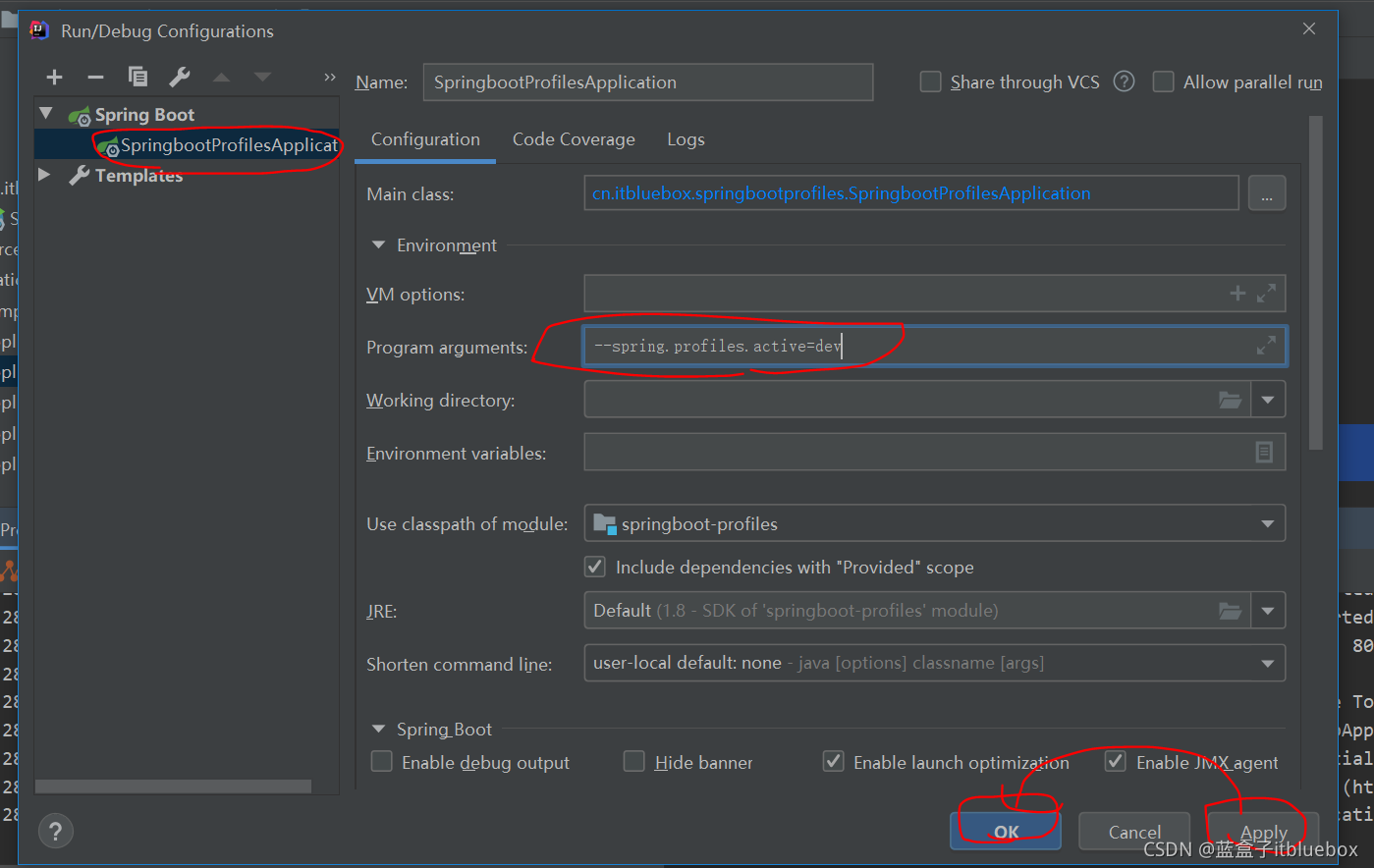Image resolution: width=1374 pixels, height=868 pixels.
Task: Collapse Environment section
Action: pos(378,245)
